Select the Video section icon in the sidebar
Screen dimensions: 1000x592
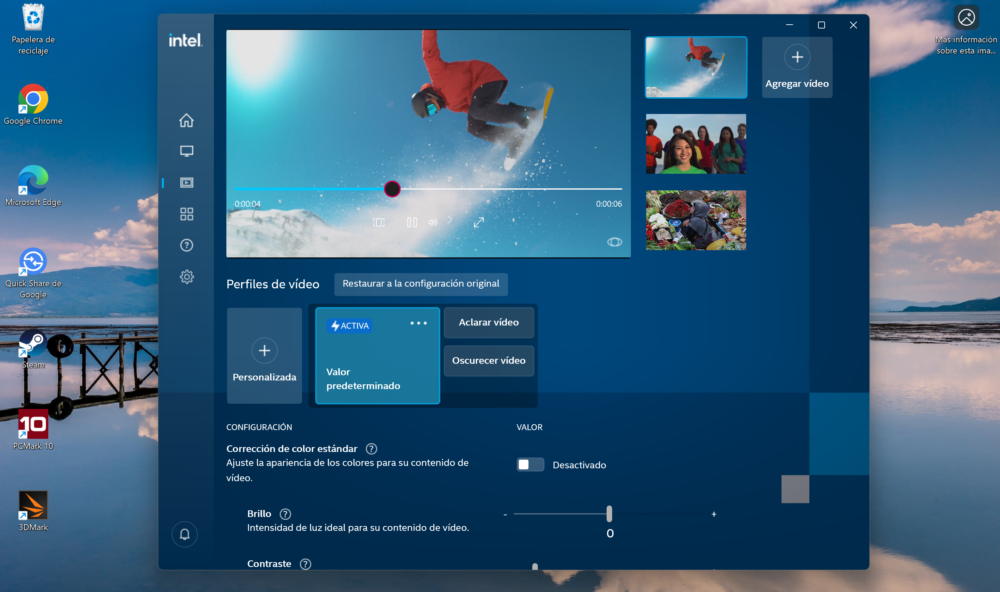pos(186,182)
